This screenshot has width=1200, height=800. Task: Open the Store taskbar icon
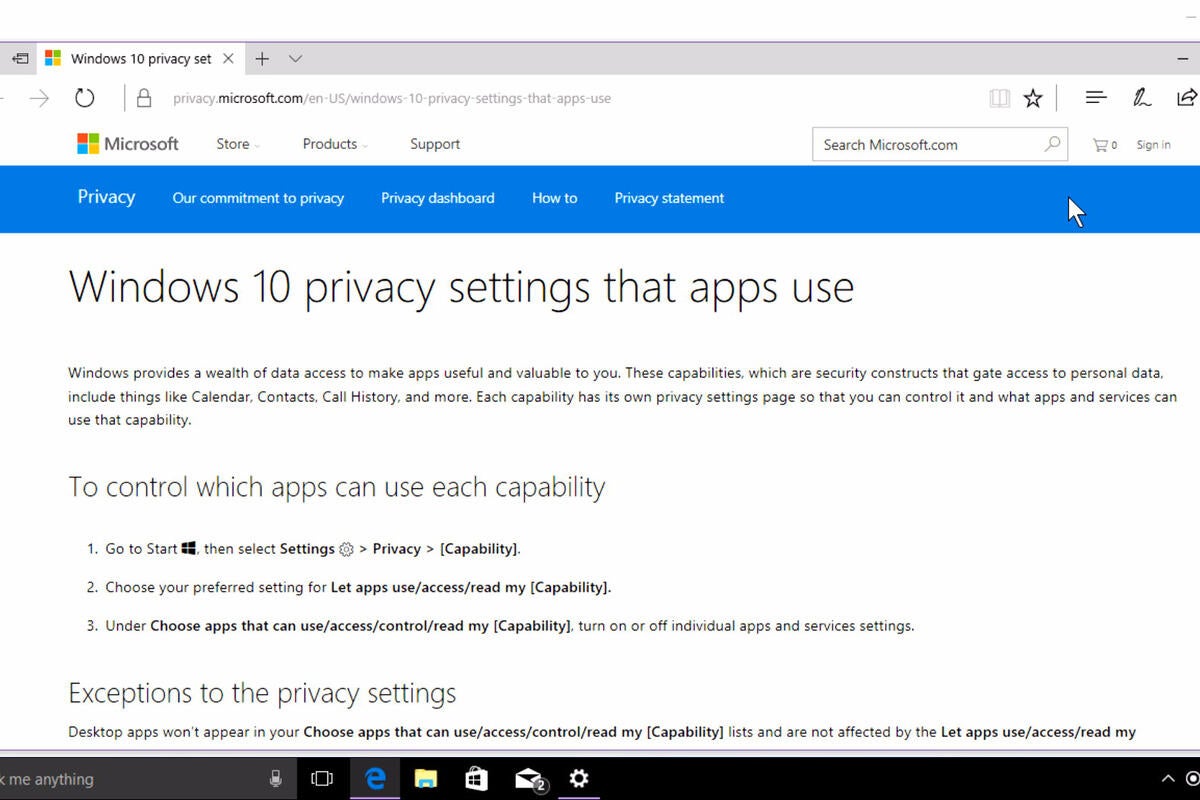[477, 779]
